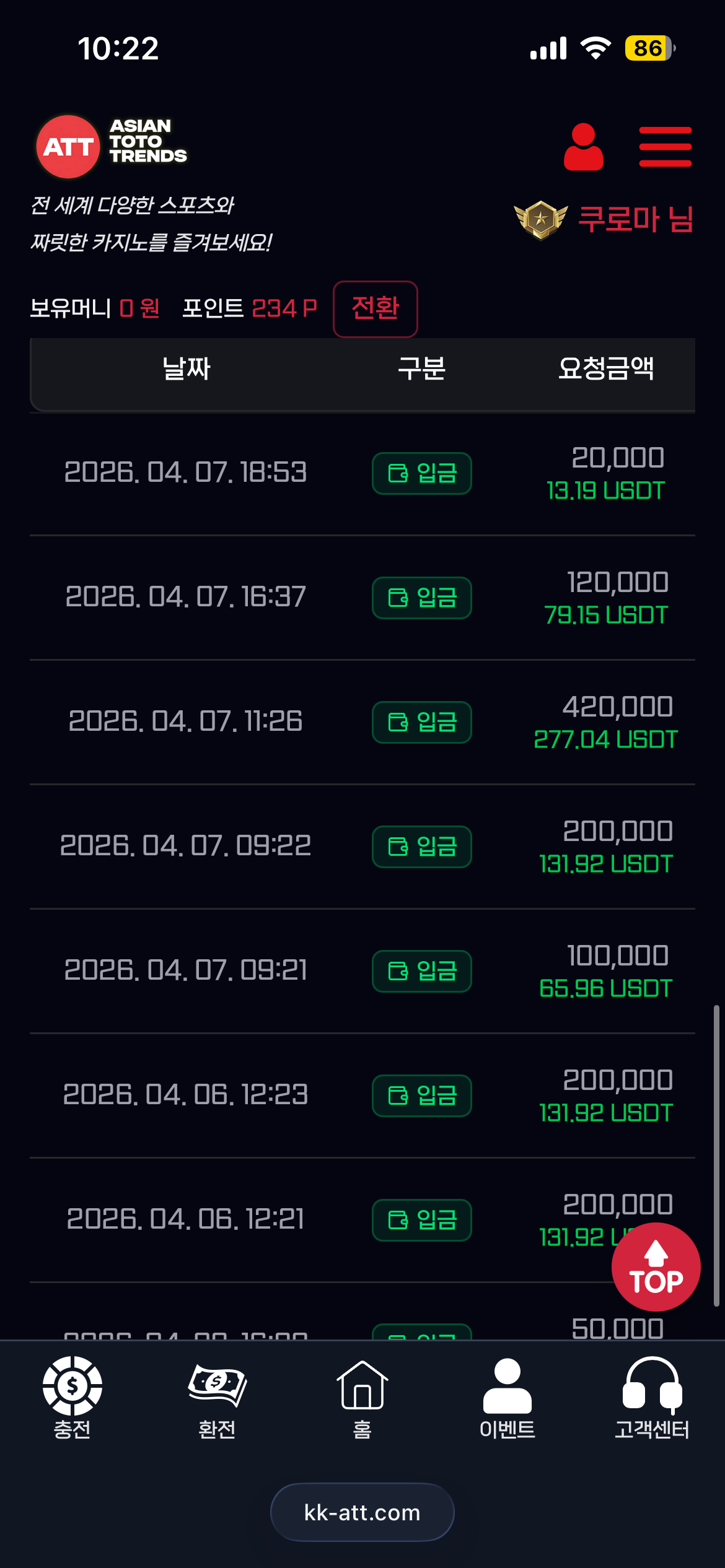Screen dimensions: 725x1568
Task: Jump to top with TOP button
Action: (656, 1267)
